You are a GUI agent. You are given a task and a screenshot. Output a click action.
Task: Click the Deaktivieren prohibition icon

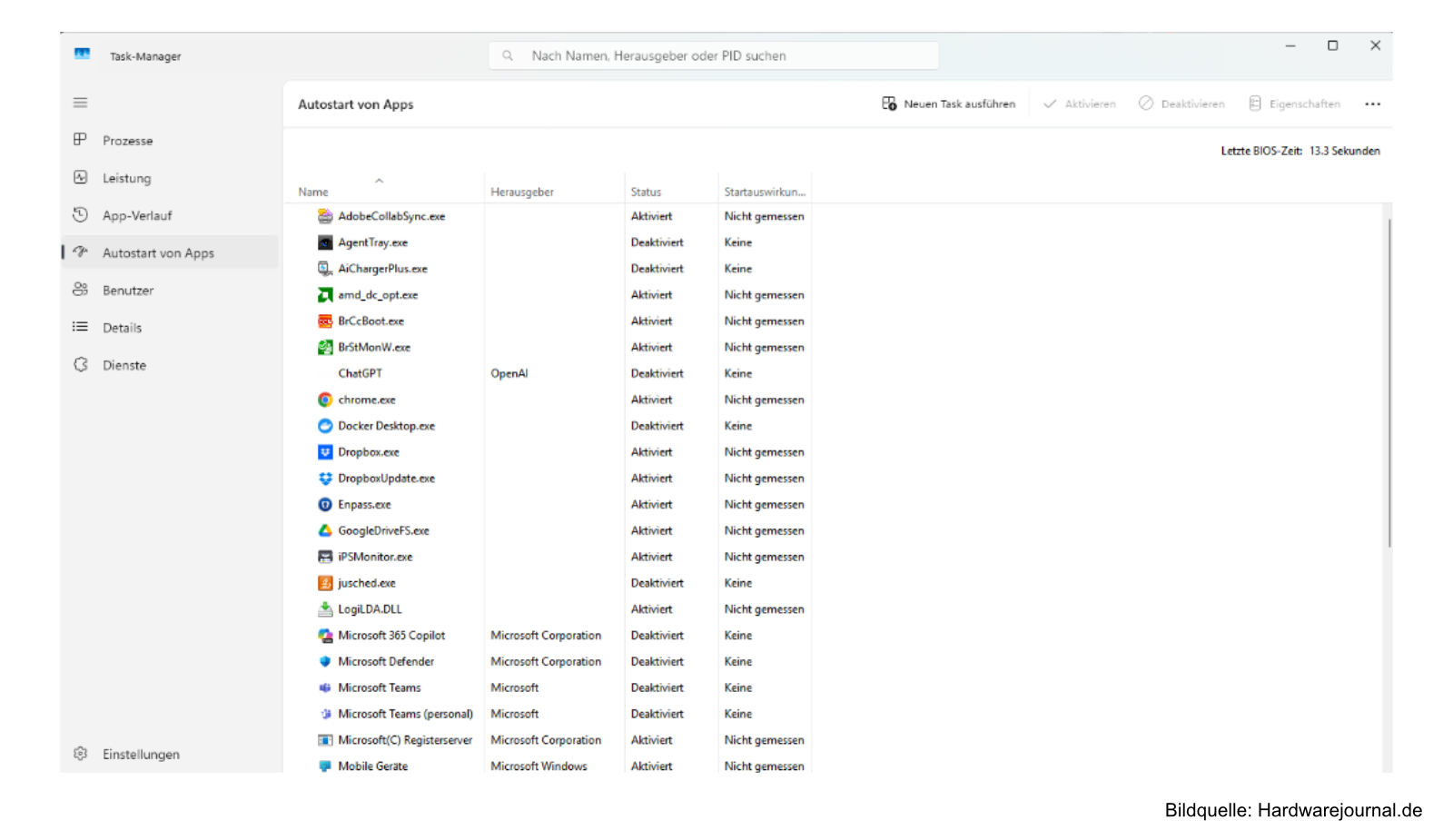[1146, 104]
